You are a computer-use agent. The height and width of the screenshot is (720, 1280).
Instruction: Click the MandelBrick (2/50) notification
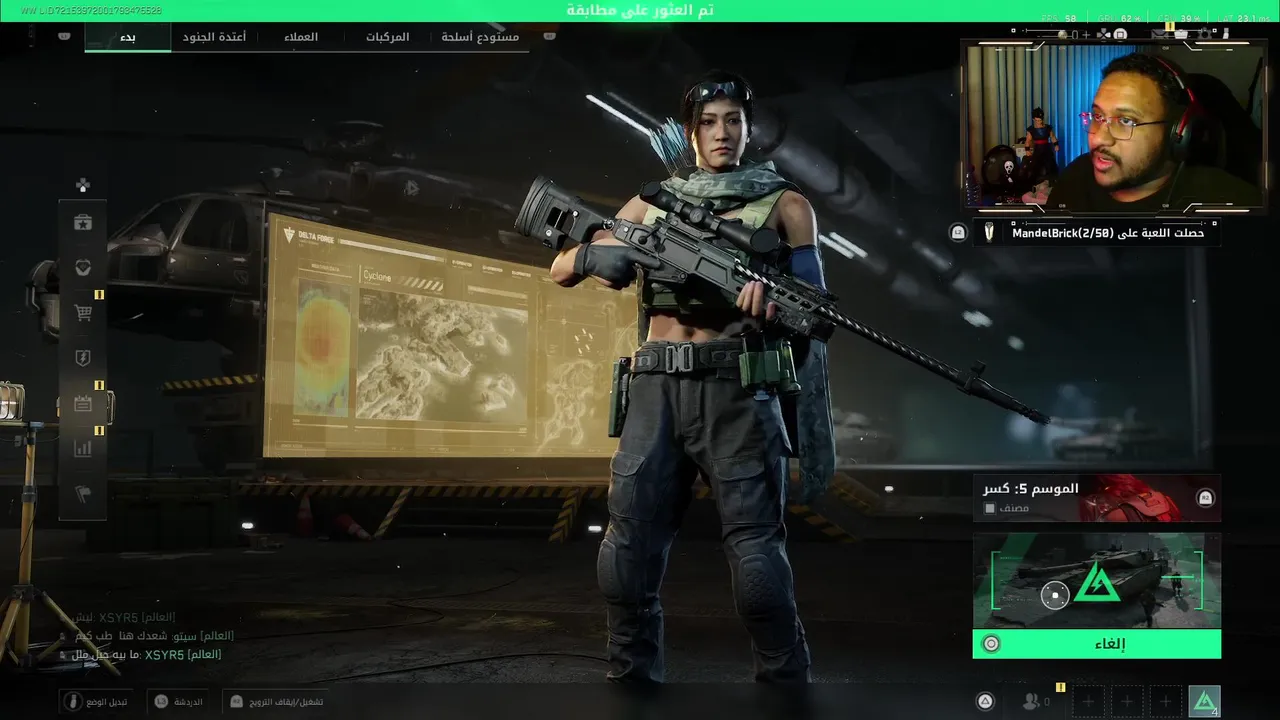point(1097,233)
